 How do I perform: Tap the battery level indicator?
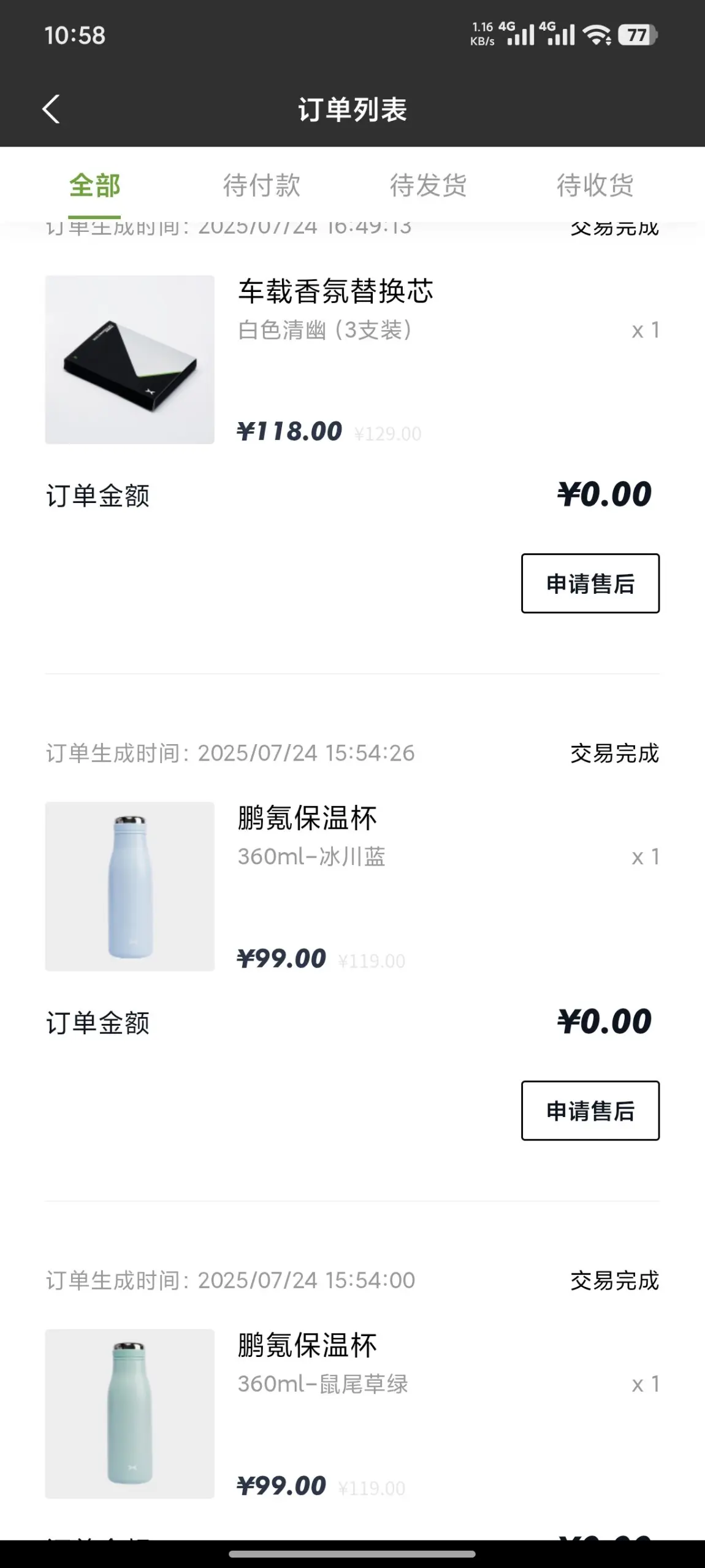[638, 35]
